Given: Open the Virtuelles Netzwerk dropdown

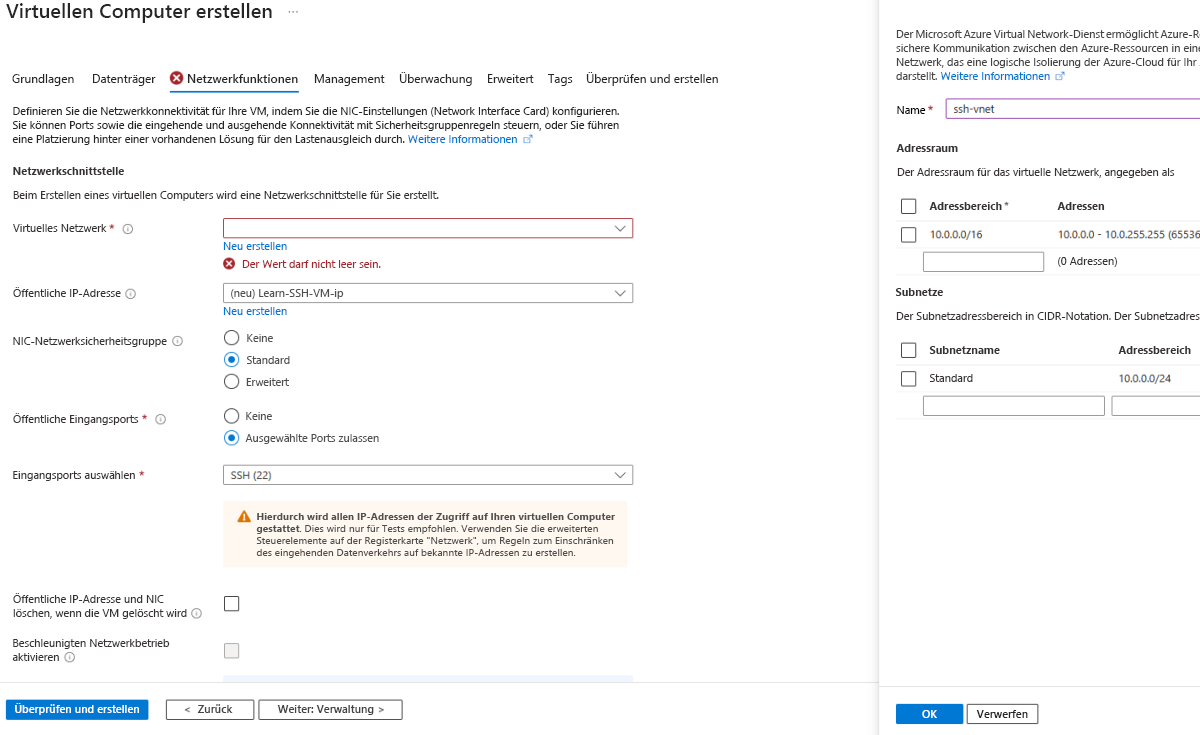Looking at the screenshot, I should 427,228.
